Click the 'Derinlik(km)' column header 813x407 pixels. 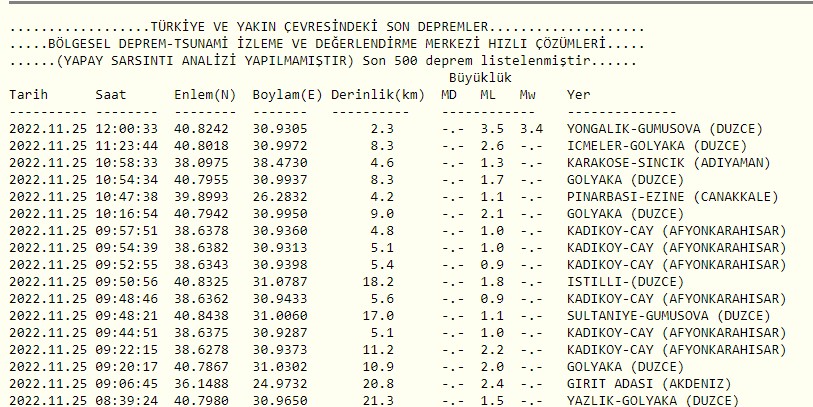378,94
